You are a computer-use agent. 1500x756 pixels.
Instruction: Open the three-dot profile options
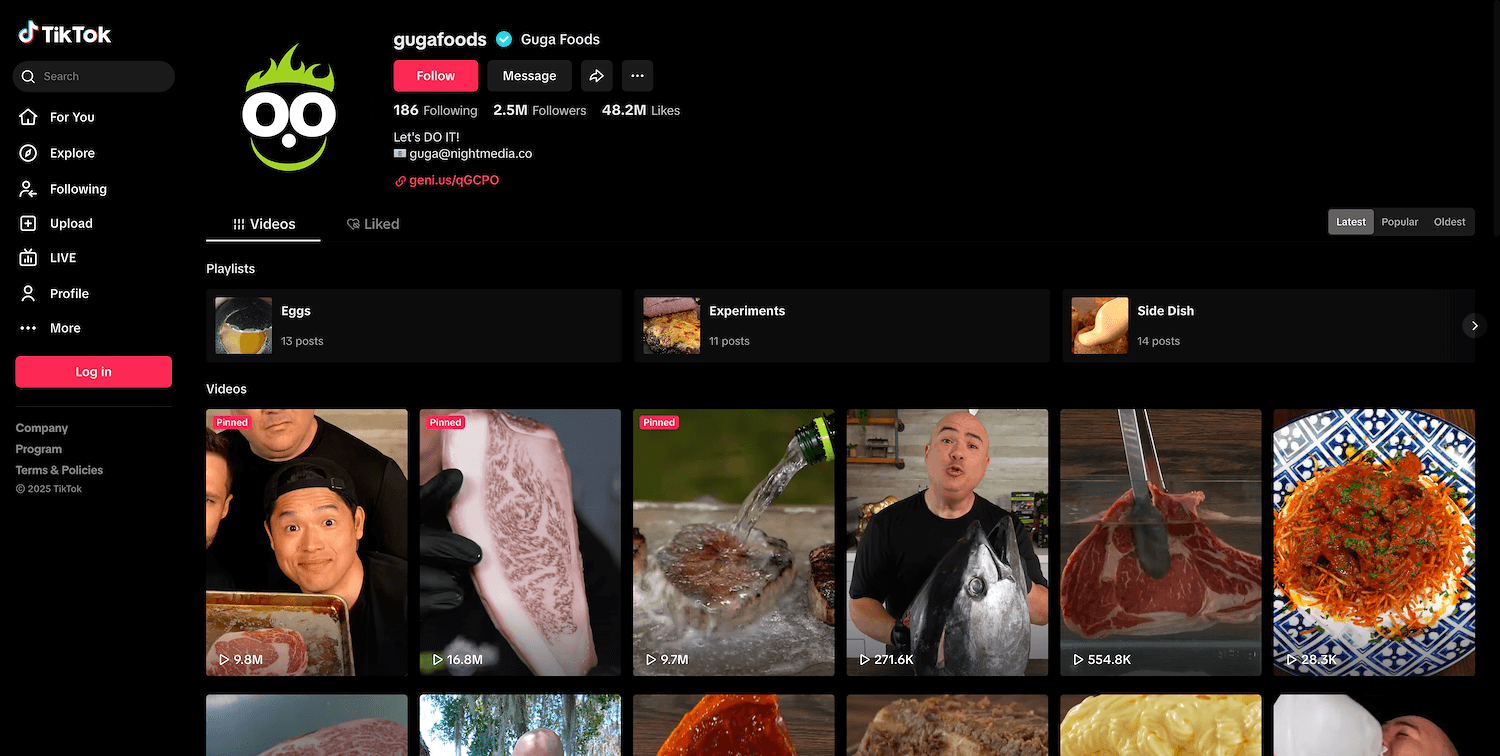pos(637,76)
